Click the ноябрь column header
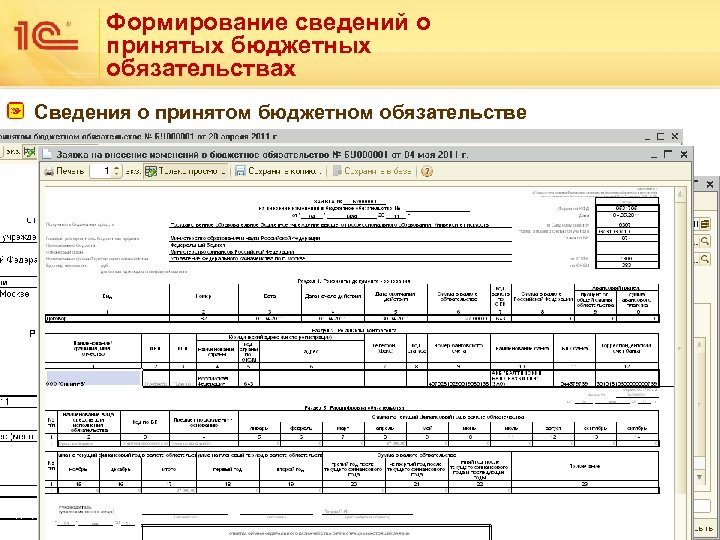This screenshot has width=720, height=540. [x=78, y=469]
